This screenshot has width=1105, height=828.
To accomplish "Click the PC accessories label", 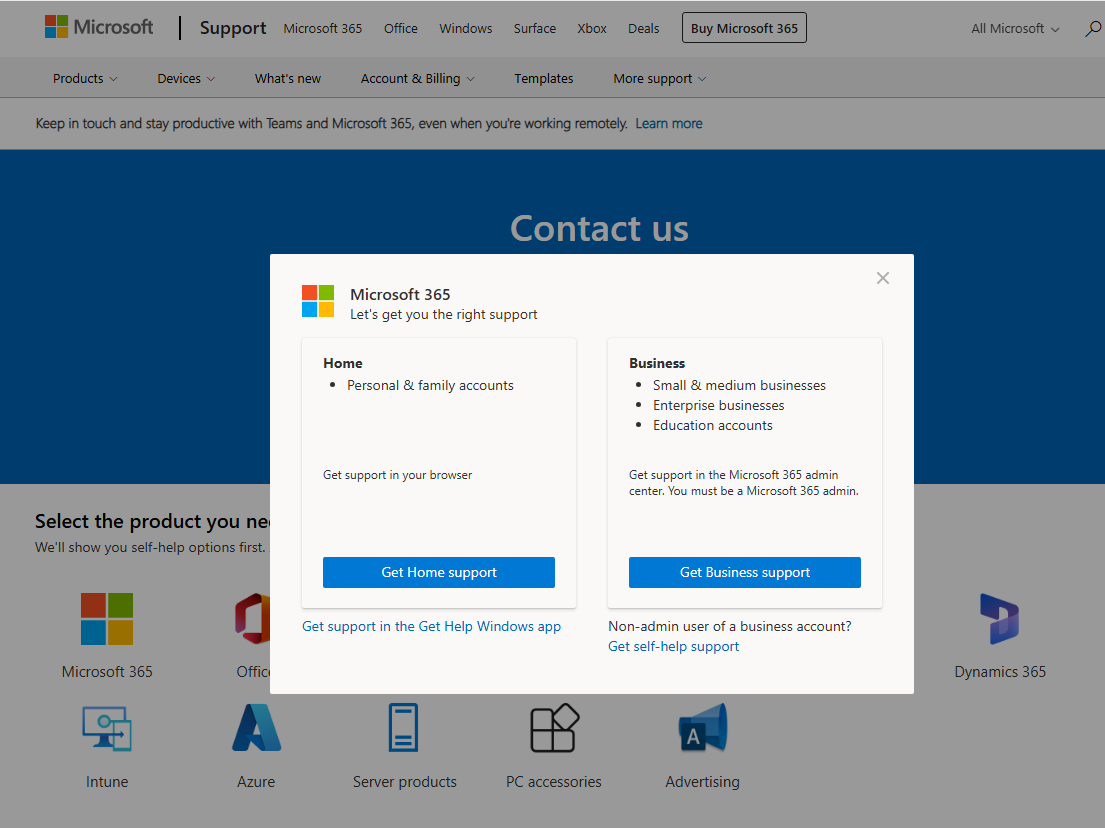I will point(554,781).
